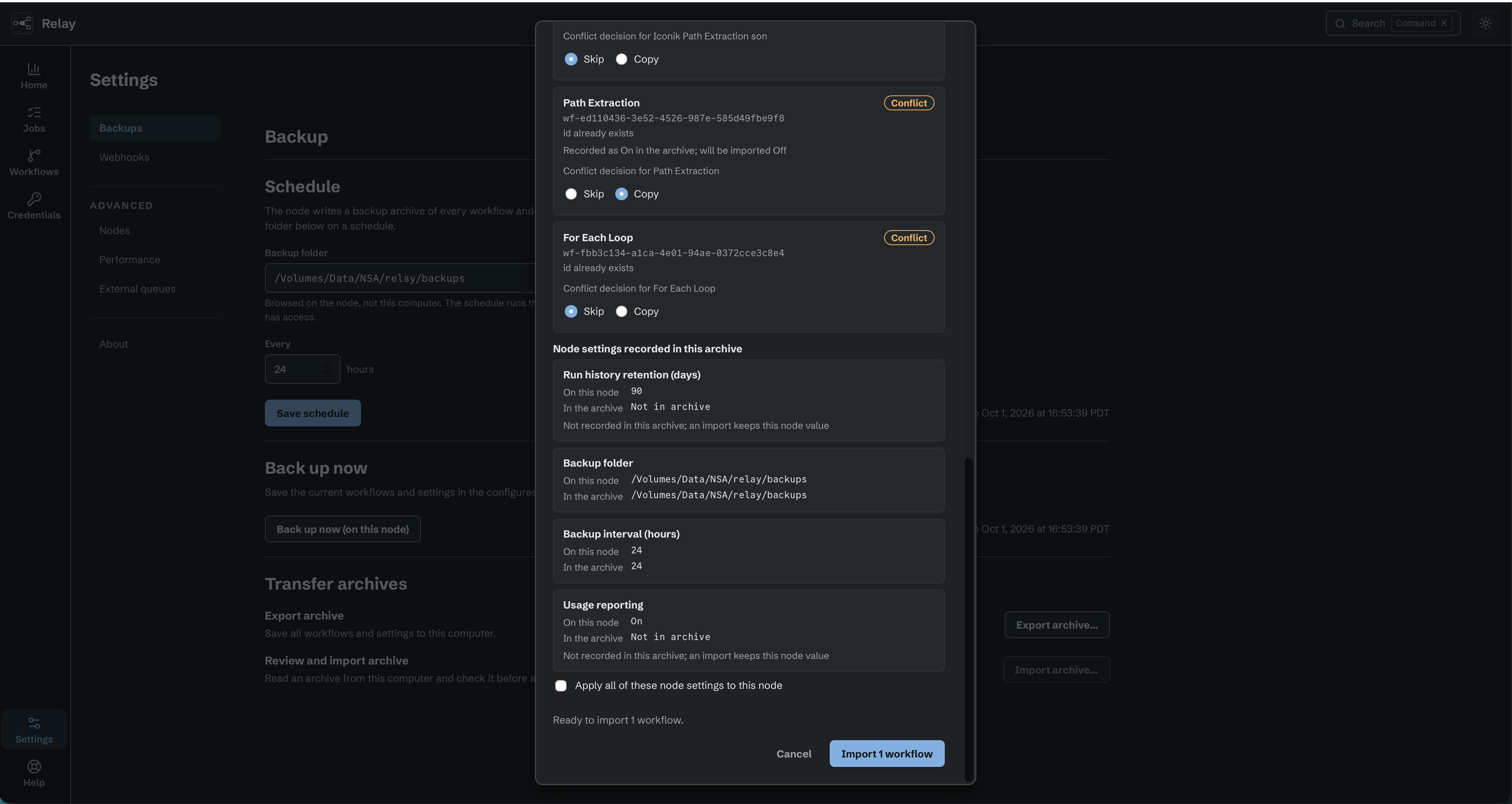Click id wf-ed110436-3e52-4526-987e-585d49fbe9f8
The image size is (1512, 804).
tap(673, 118)
